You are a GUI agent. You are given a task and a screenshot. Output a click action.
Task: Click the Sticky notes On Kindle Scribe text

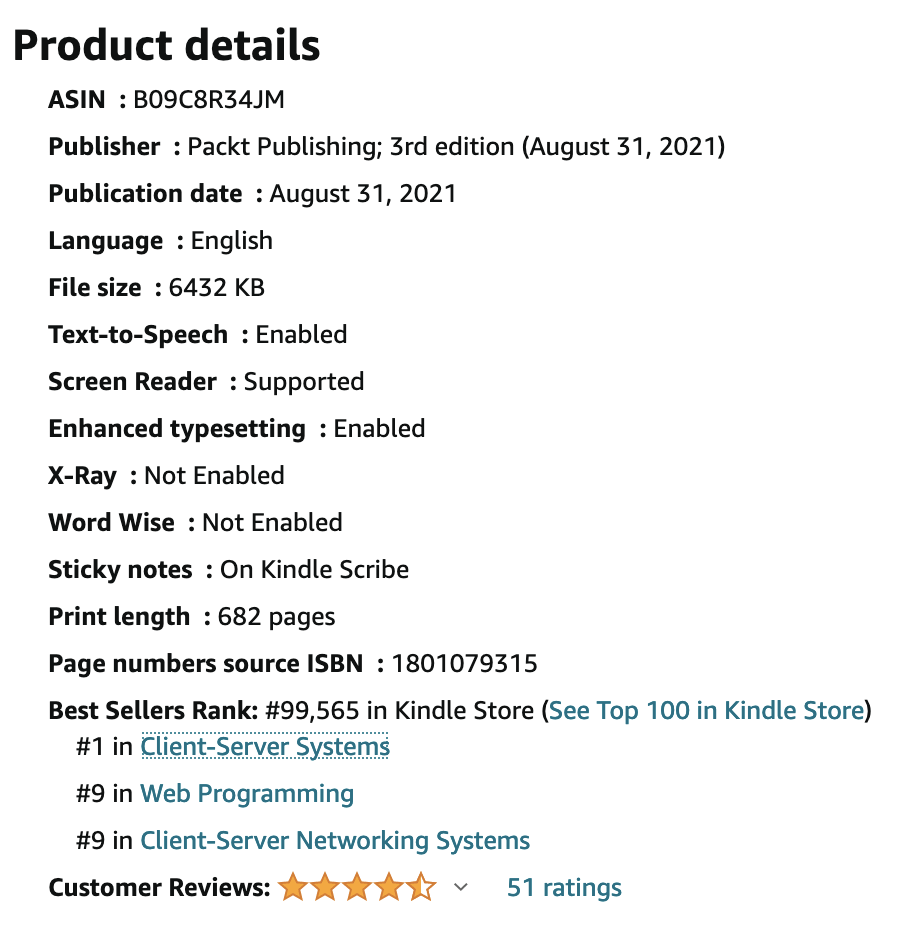click(229, 570)
